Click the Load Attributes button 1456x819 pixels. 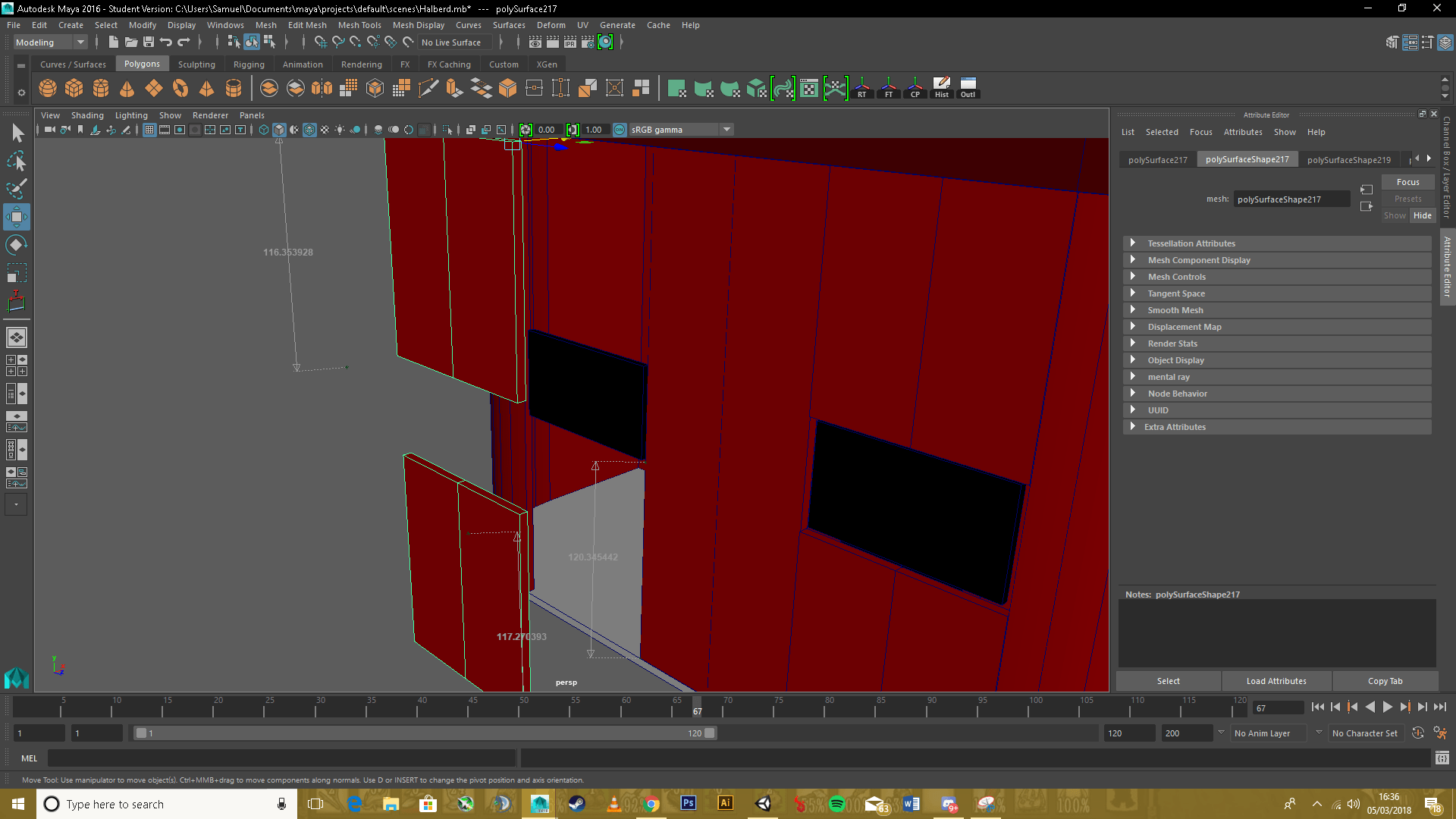click(1276, 681)
